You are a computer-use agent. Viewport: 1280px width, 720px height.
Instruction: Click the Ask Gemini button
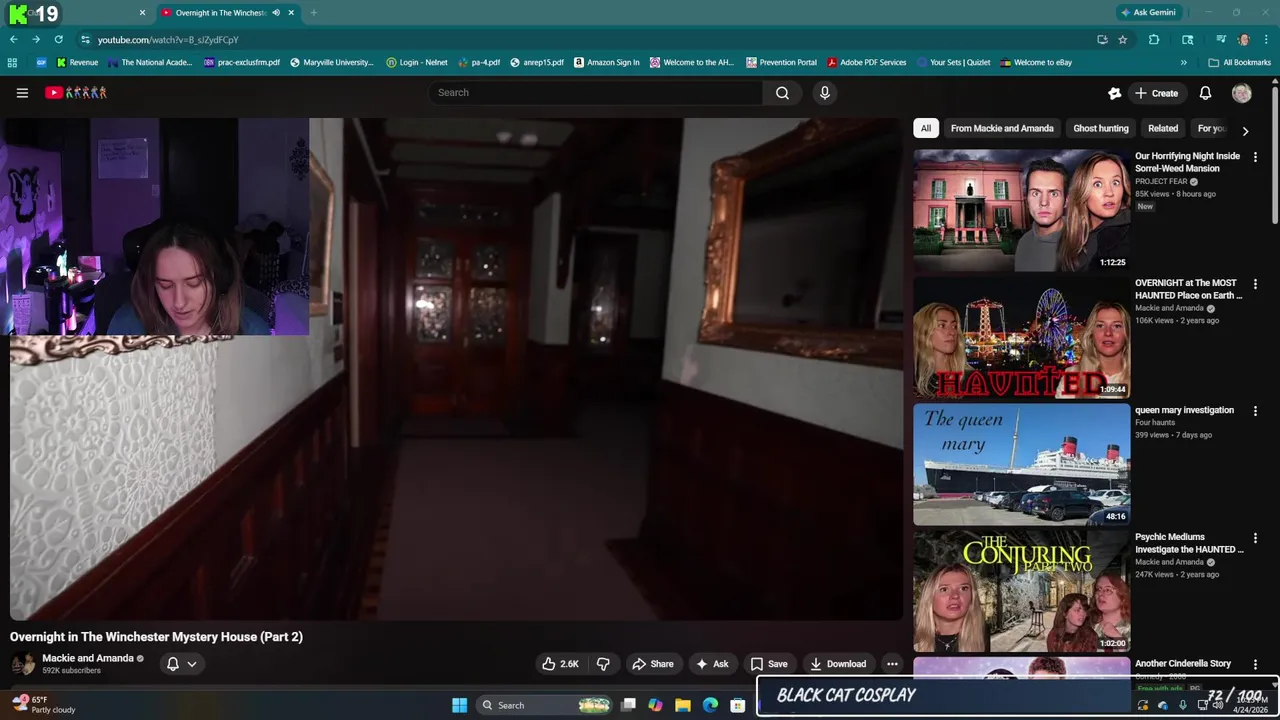pyautogui.click(x=1148, y=13)
